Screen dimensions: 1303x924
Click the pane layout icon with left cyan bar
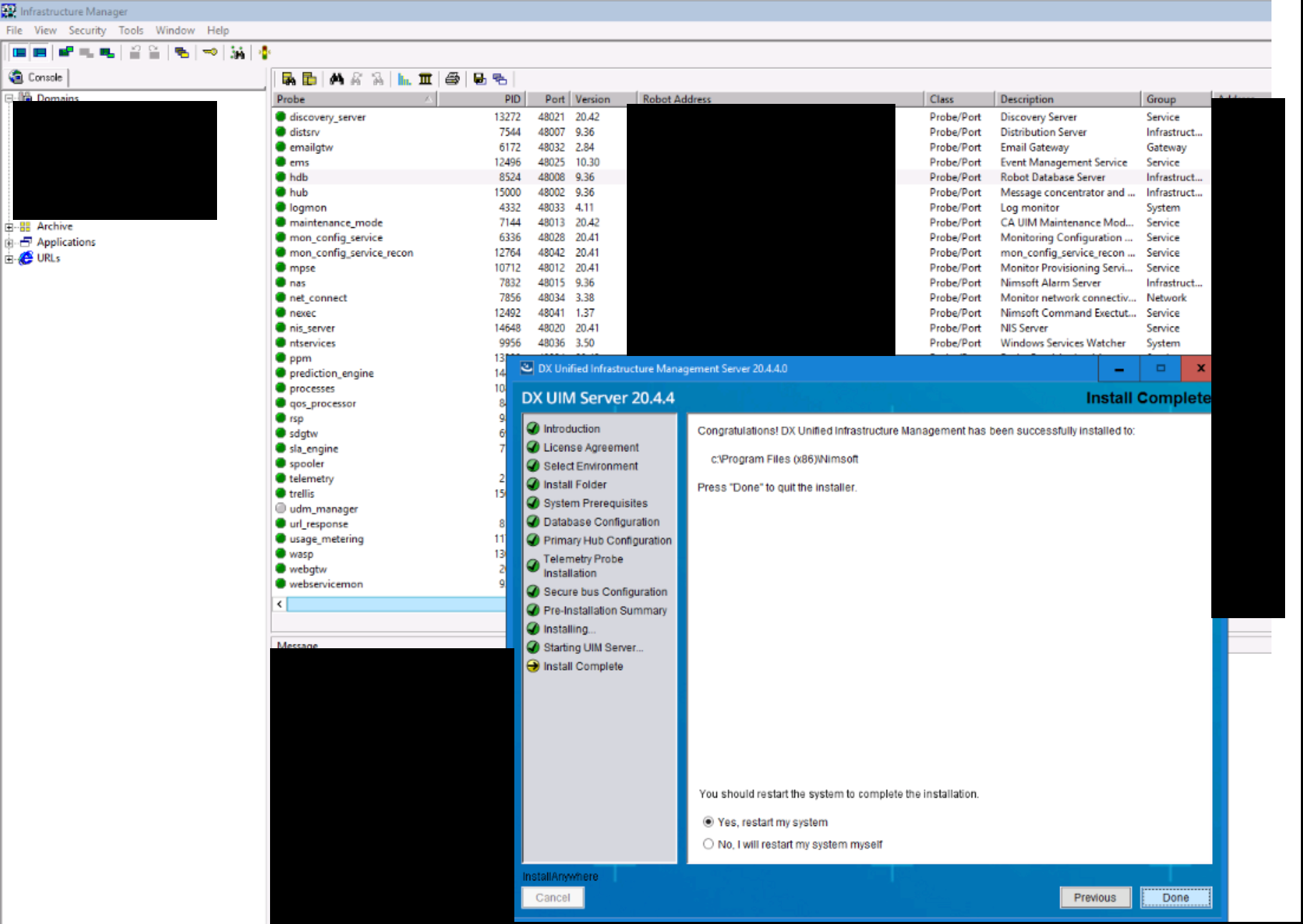pyautogui.click(x=19, y=52)
